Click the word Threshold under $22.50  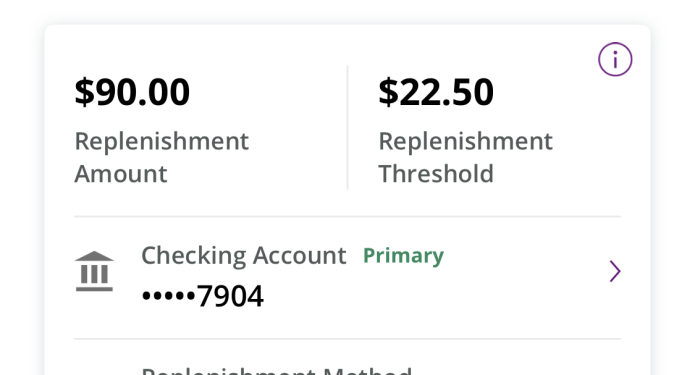(x=436, y=173)
